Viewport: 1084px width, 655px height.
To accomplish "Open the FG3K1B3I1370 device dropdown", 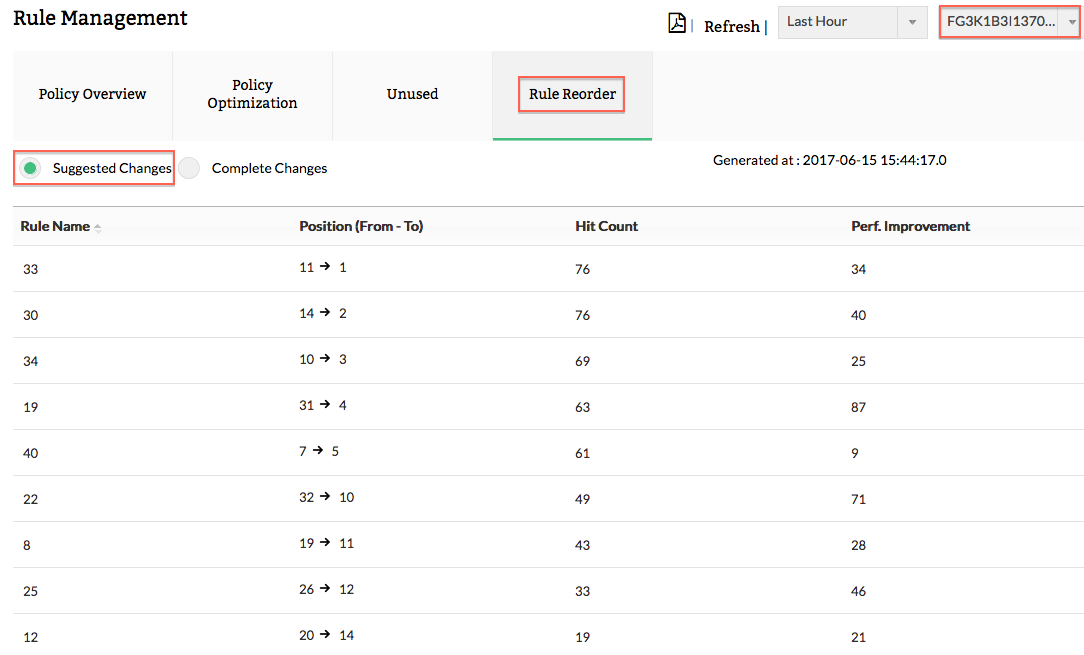I will [1009, 22].
